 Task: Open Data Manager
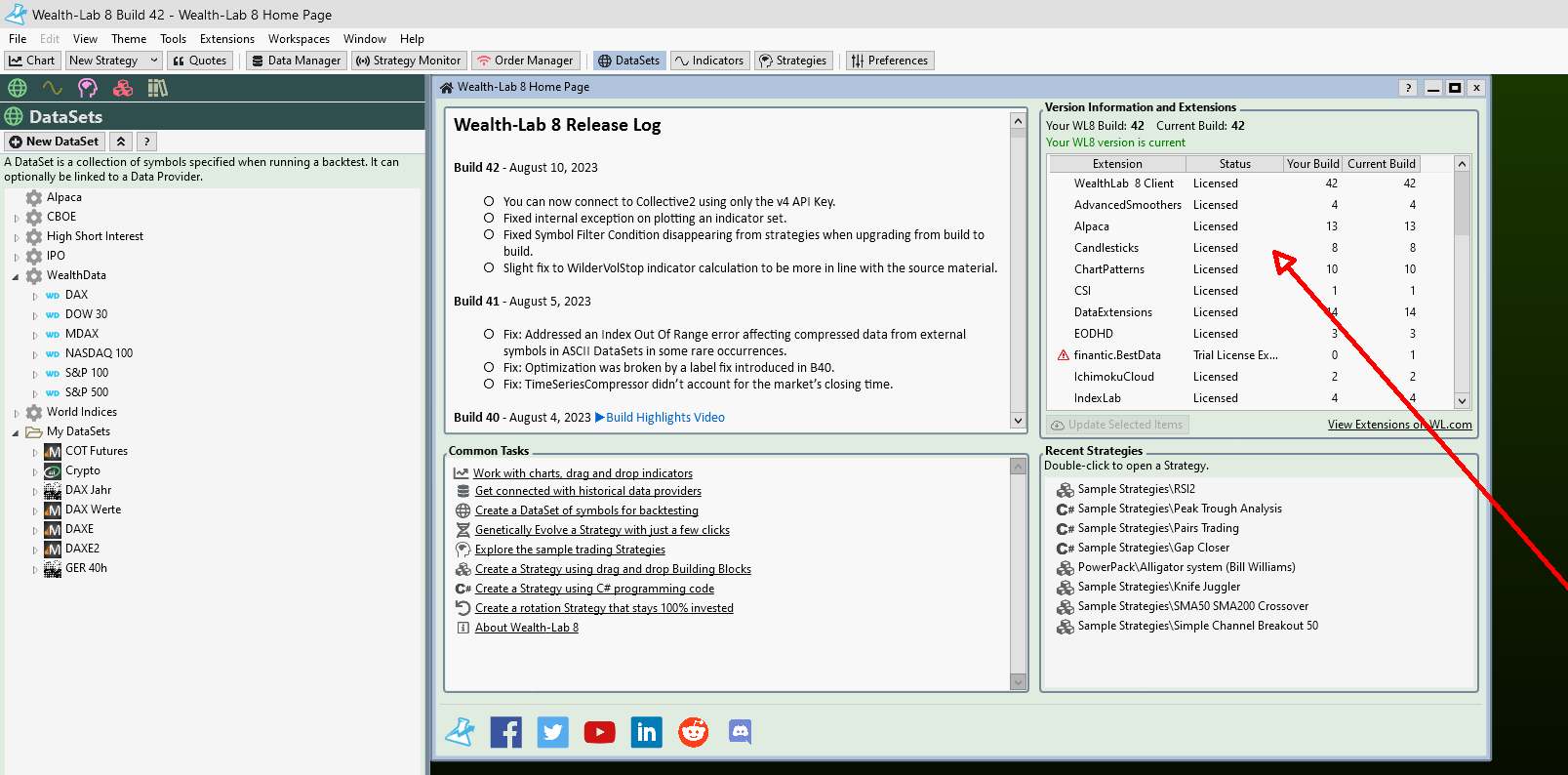[x=296, y=61]
